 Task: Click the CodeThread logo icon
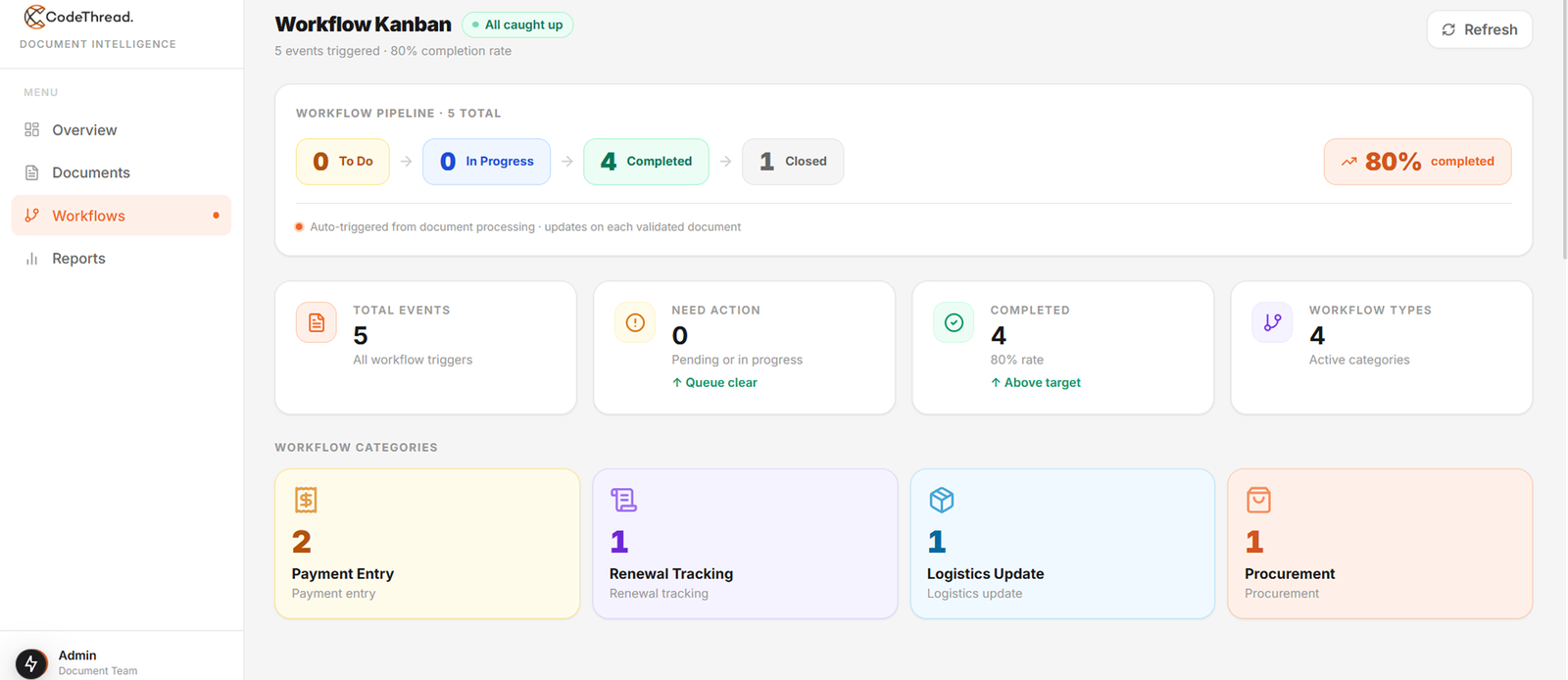(34, 17)
